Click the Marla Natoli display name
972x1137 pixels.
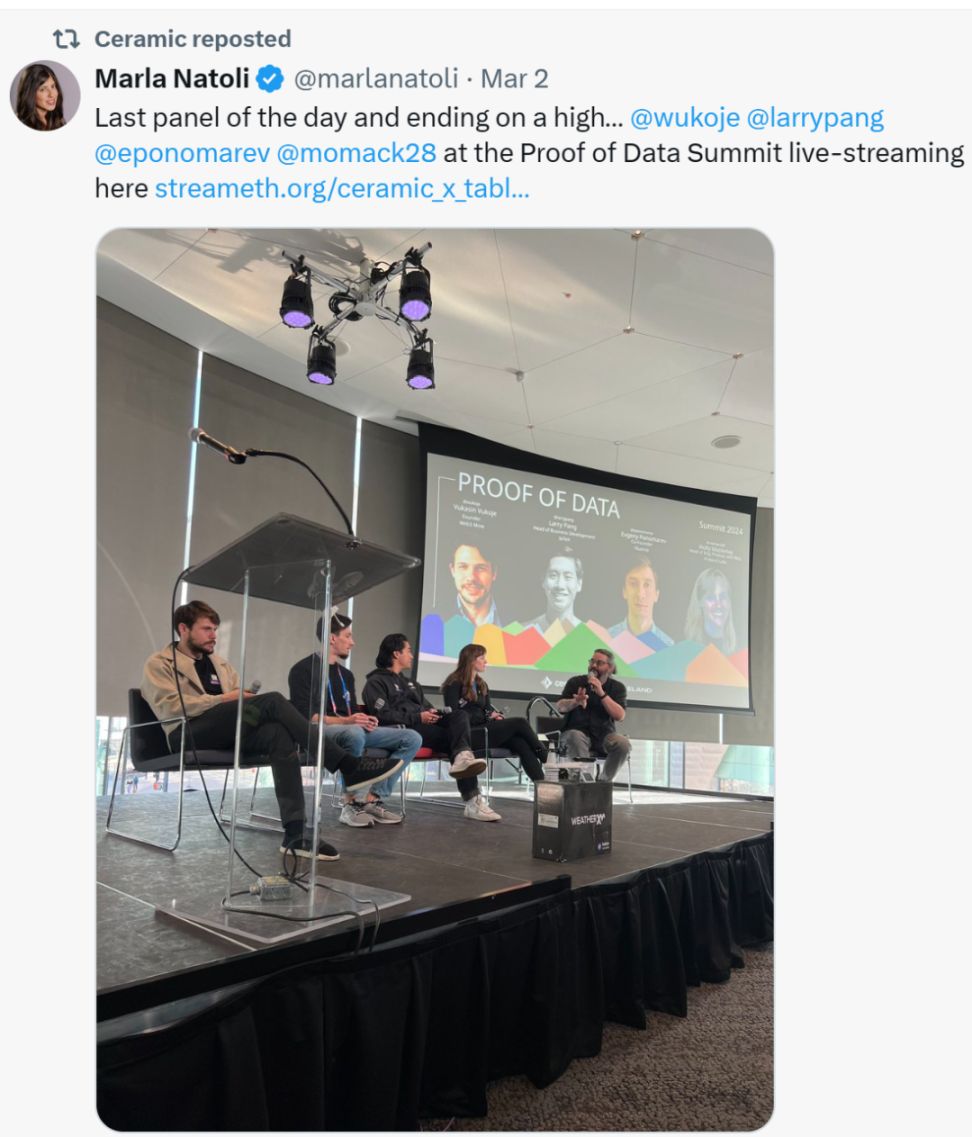(x=172, y=78)
